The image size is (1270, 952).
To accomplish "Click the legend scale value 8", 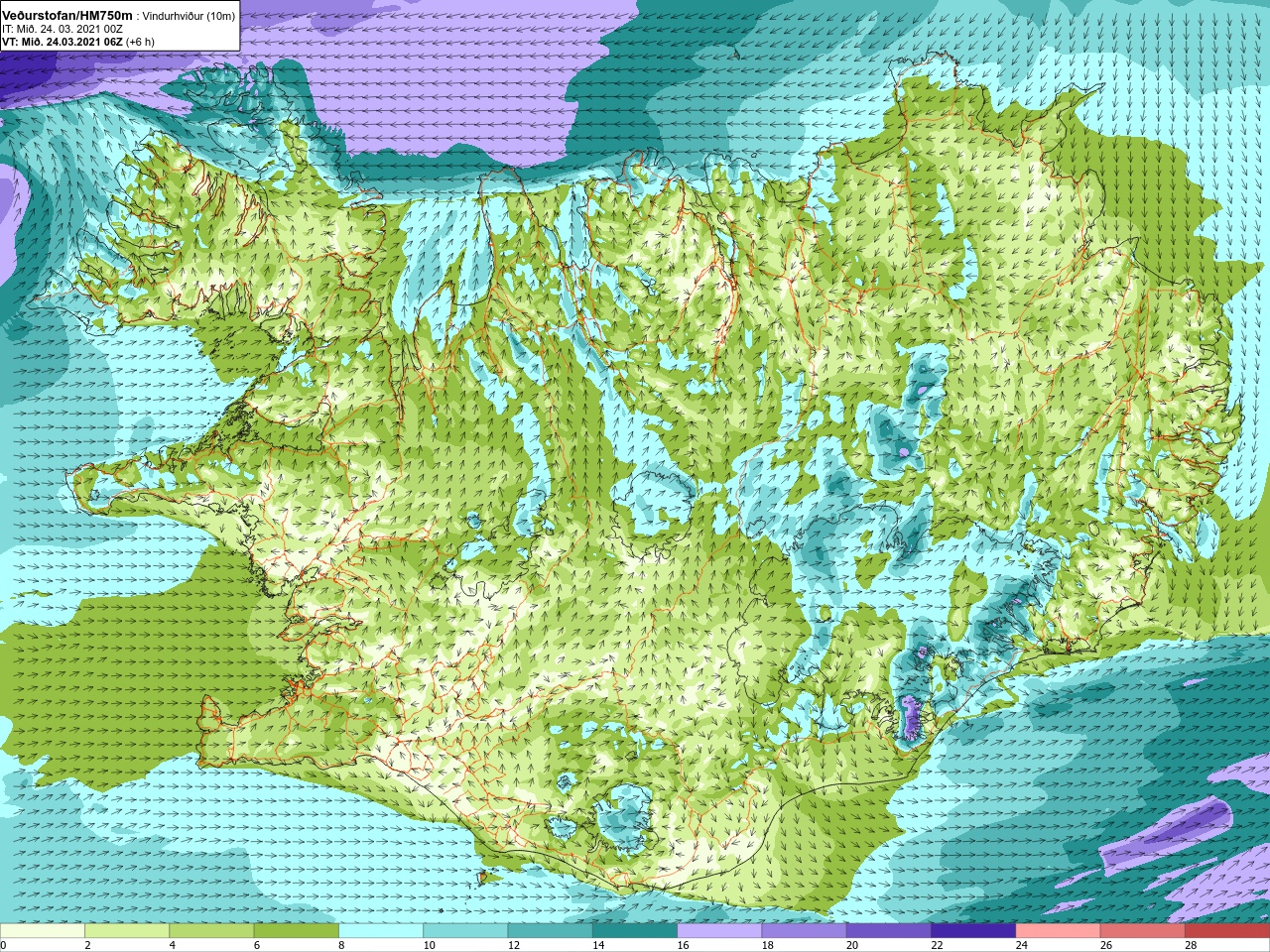I will tap(342, 945).
